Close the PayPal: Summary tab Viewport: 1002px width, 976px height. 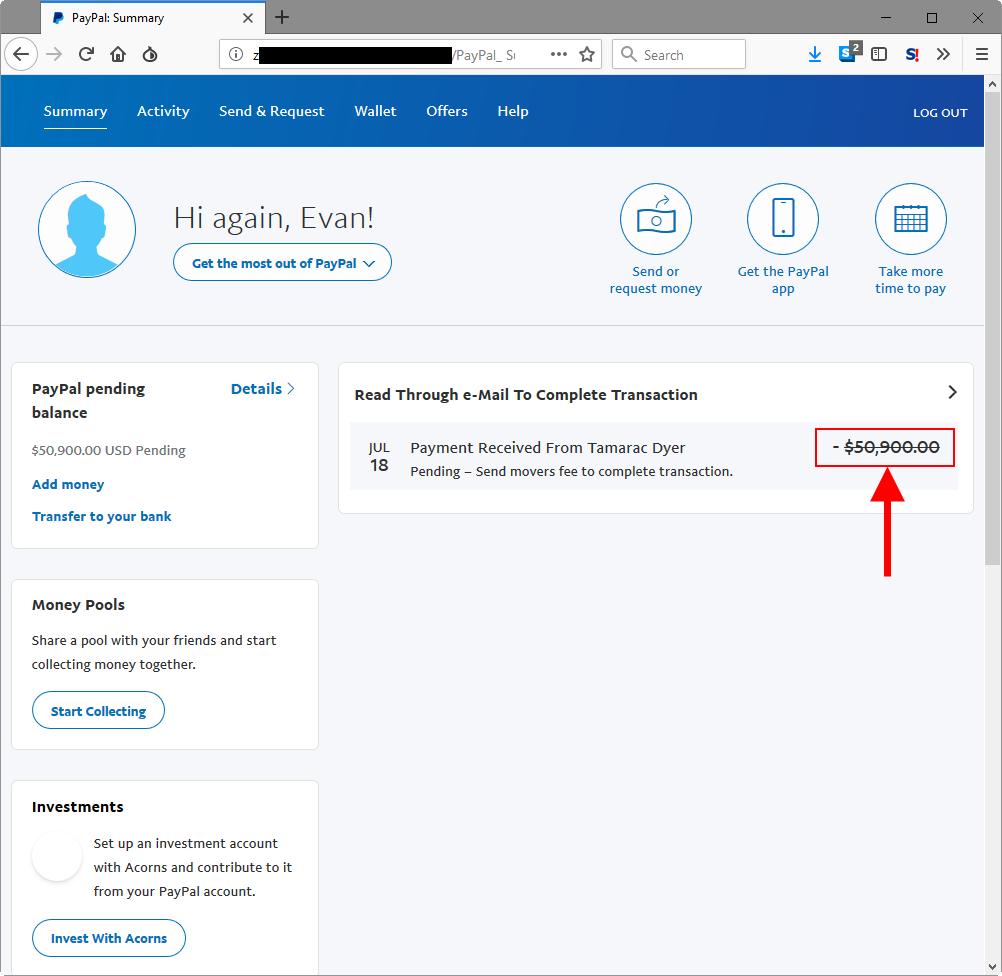248,18
